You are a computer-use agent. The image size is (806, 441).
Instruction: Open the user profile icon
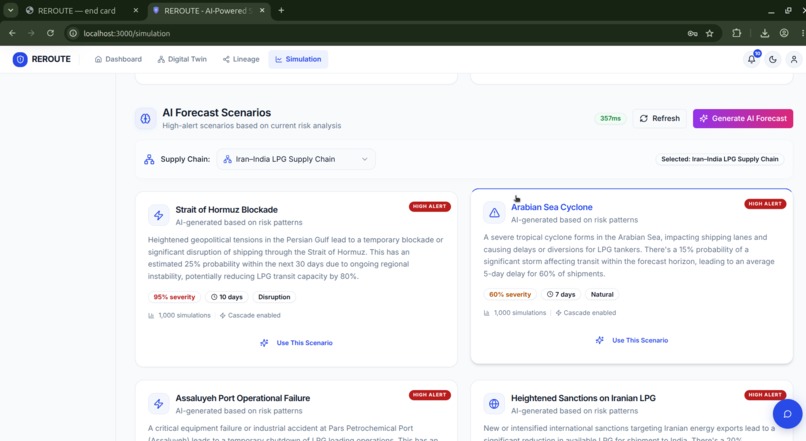coord(794,60)
